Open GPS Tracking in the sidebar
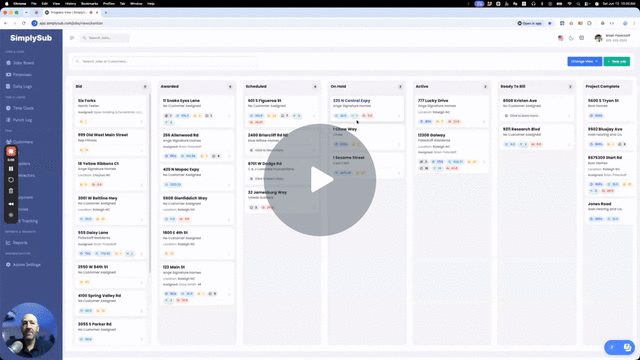This screenshot has height=360, width=640. (x=28, y=221)
